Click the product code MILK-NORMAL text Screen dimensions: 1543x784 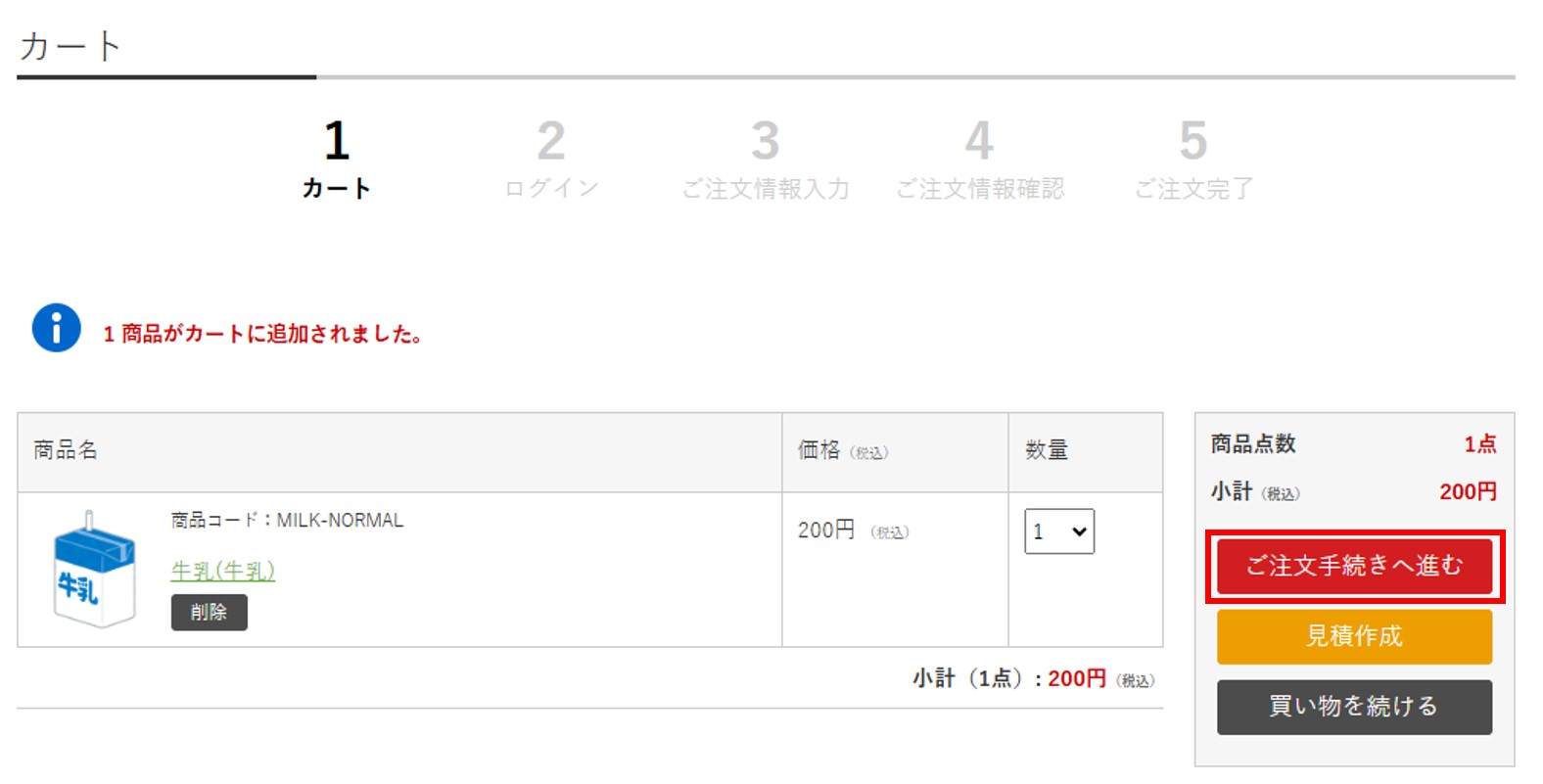(287, 520)
